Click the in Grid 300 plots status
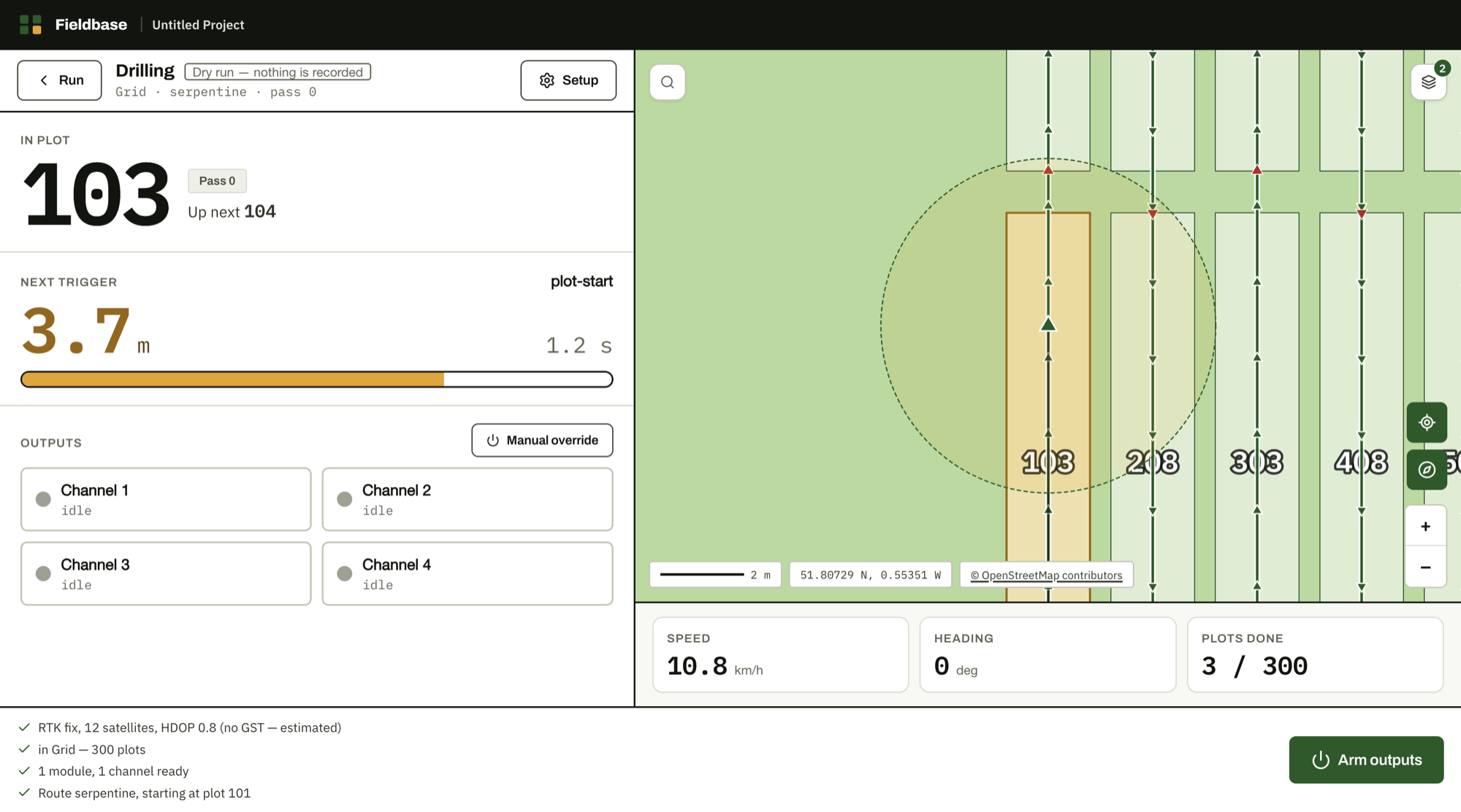 [92, 749]
